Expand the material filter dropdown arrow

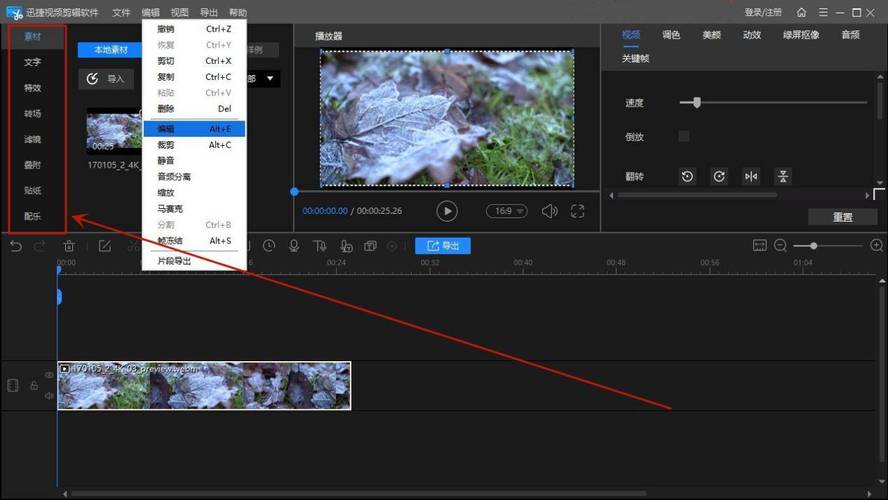(x=270, y=78)
